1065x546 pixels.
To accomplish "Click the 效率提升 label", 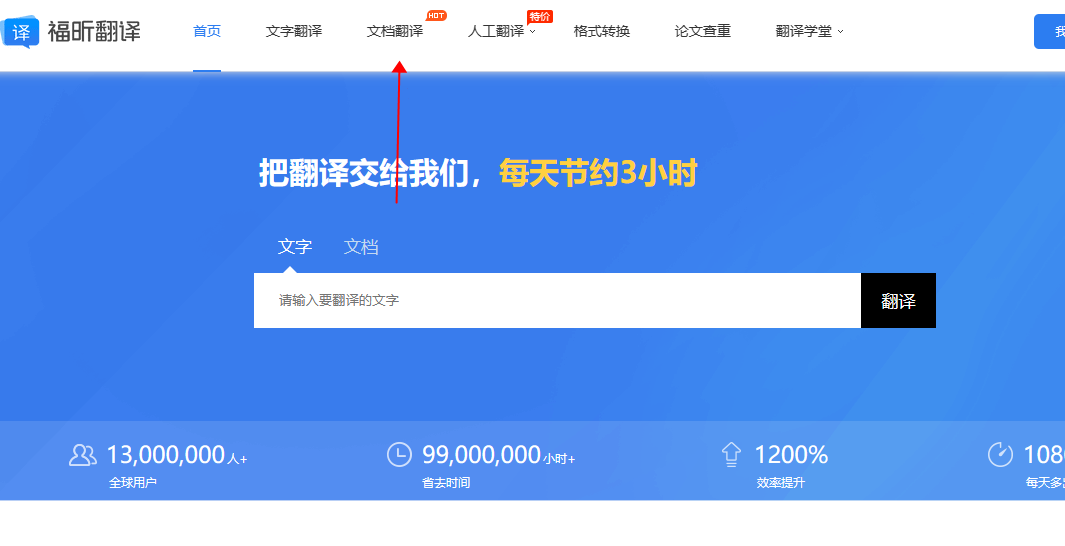I will coord(781,483).
